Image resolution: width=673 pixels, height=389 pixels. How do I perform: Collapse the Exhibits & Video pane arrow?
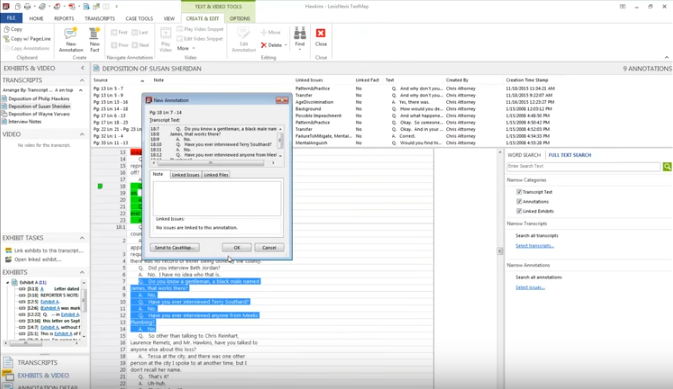[82, 68]
